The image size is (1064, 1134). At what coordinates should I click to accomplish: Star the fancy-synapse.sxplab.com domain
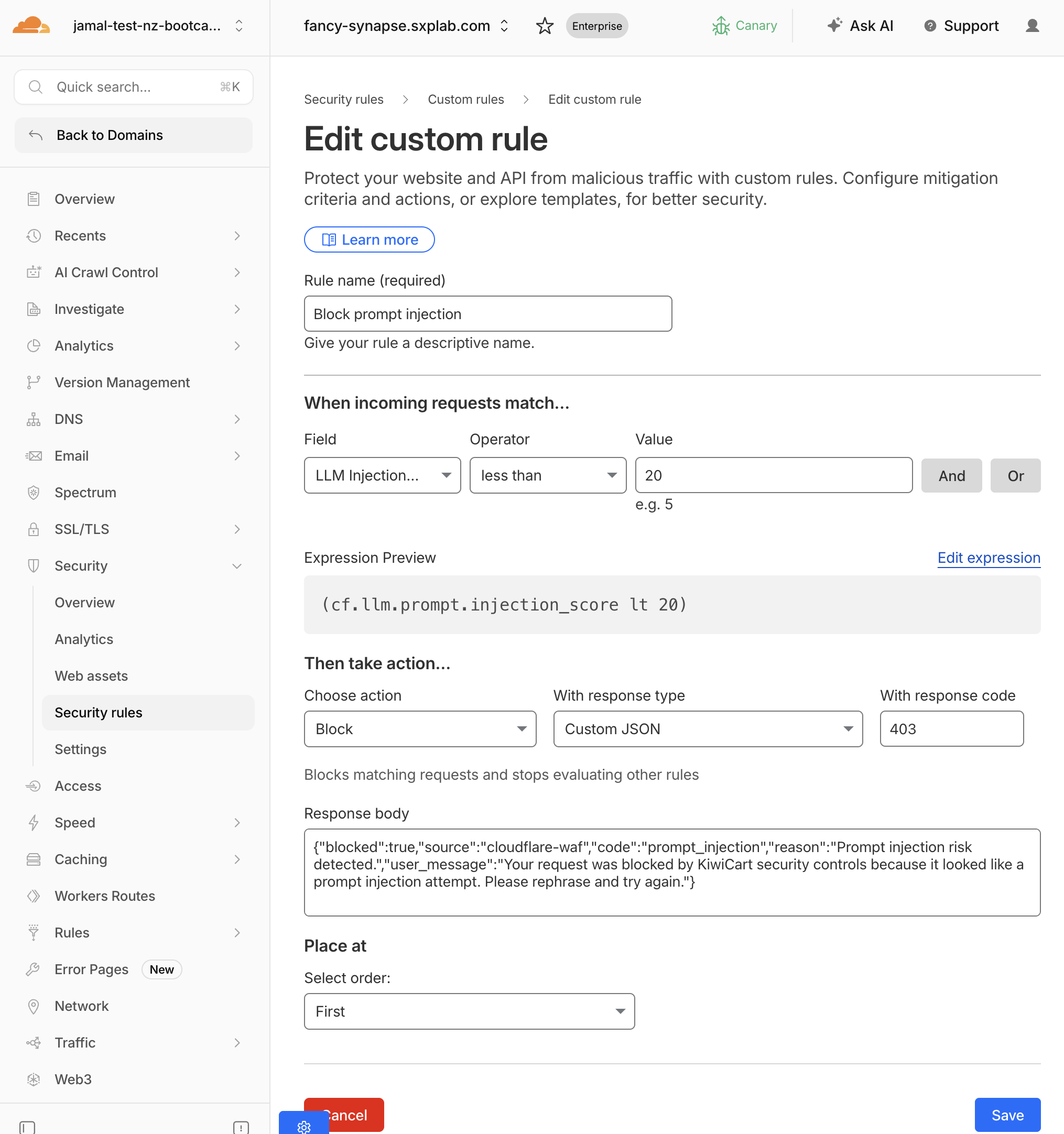pyautogui.click(x=545, y=26)
